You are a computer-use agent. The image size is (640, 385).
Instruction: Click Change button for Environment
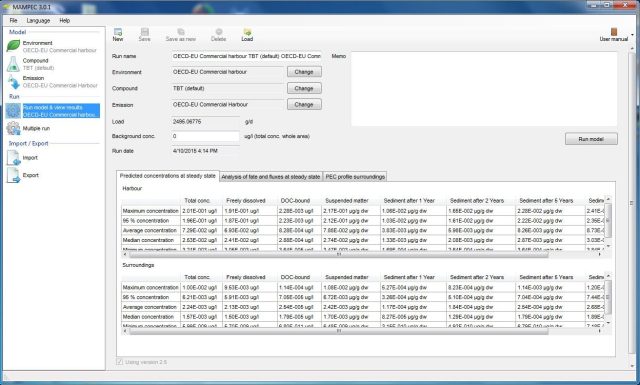point(304,72)
